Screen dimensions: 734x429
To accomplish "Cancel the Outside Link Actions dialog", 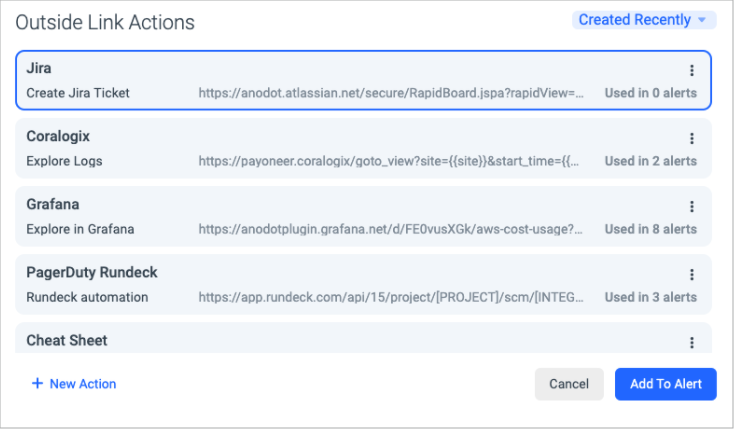I will click(x=569, y=384).
